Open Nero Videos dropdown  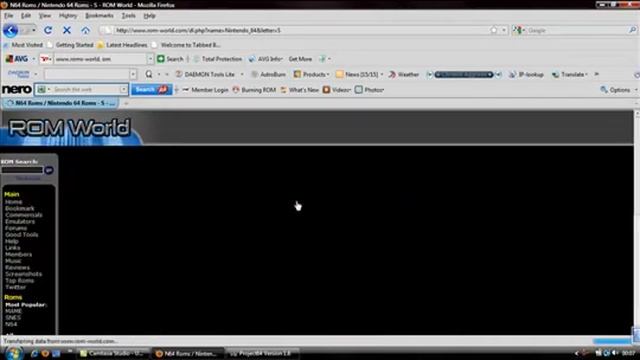(x=337, y=90)
